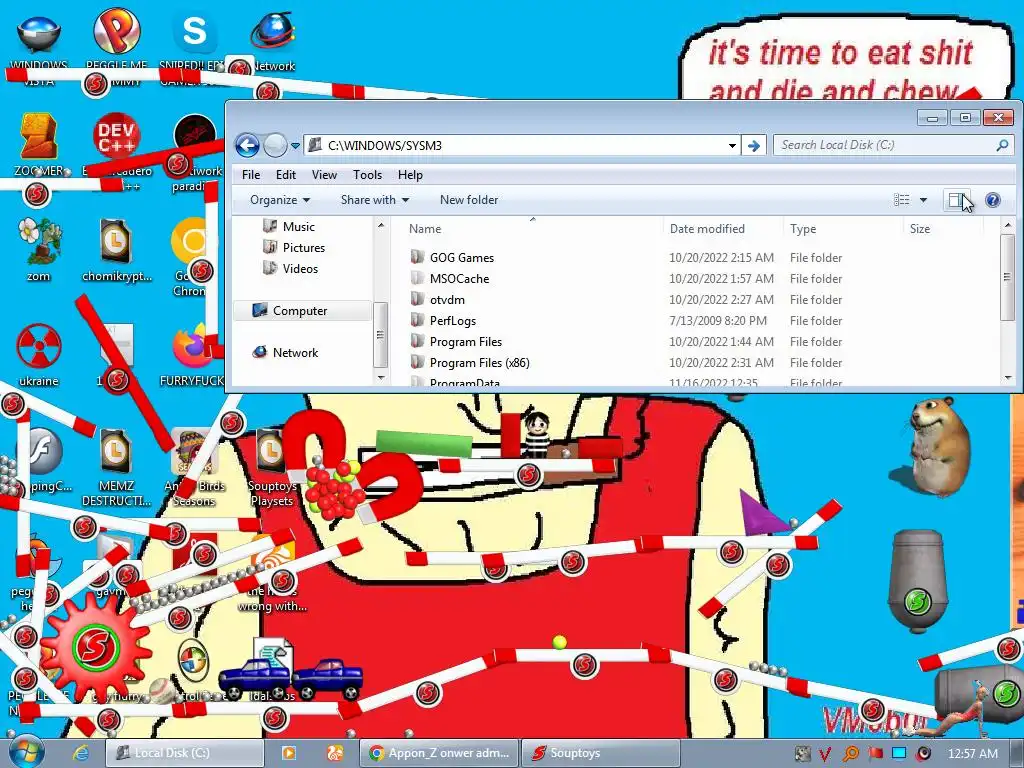Click the file list scrollbar down arrow
Image resolution: width=1024 pixels, height=768 pixels.
1008,377
